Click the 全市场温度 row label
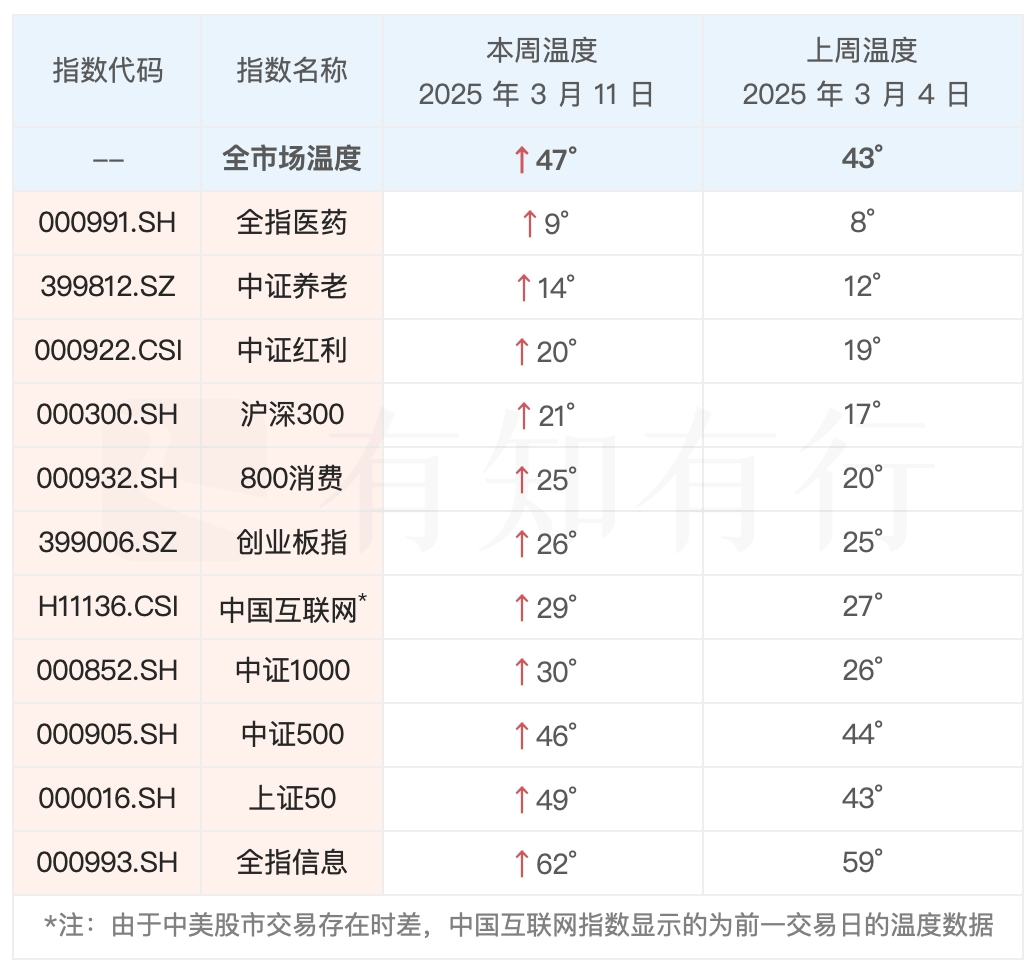Viewport: 1030px width, 970px height. (291, 159)
